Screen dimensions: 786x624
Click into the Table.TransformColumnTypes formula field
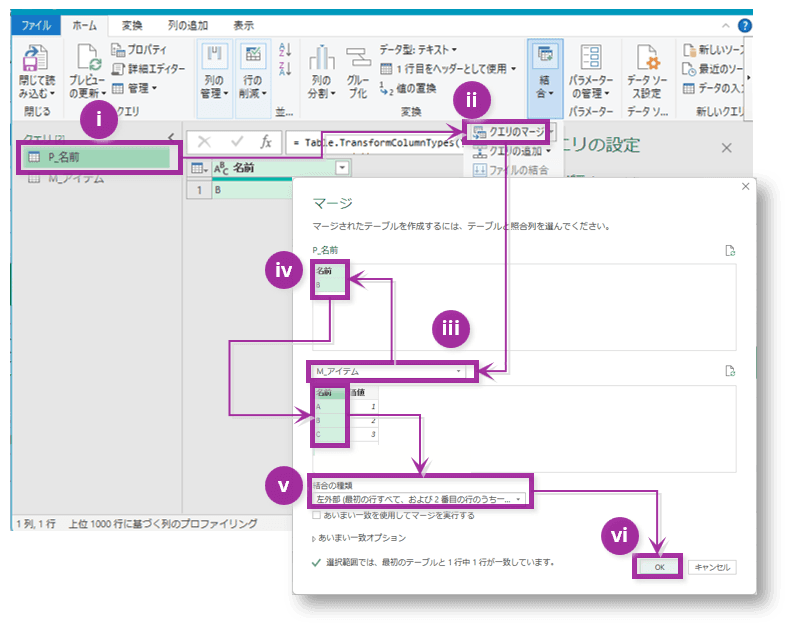click(376, 143)
